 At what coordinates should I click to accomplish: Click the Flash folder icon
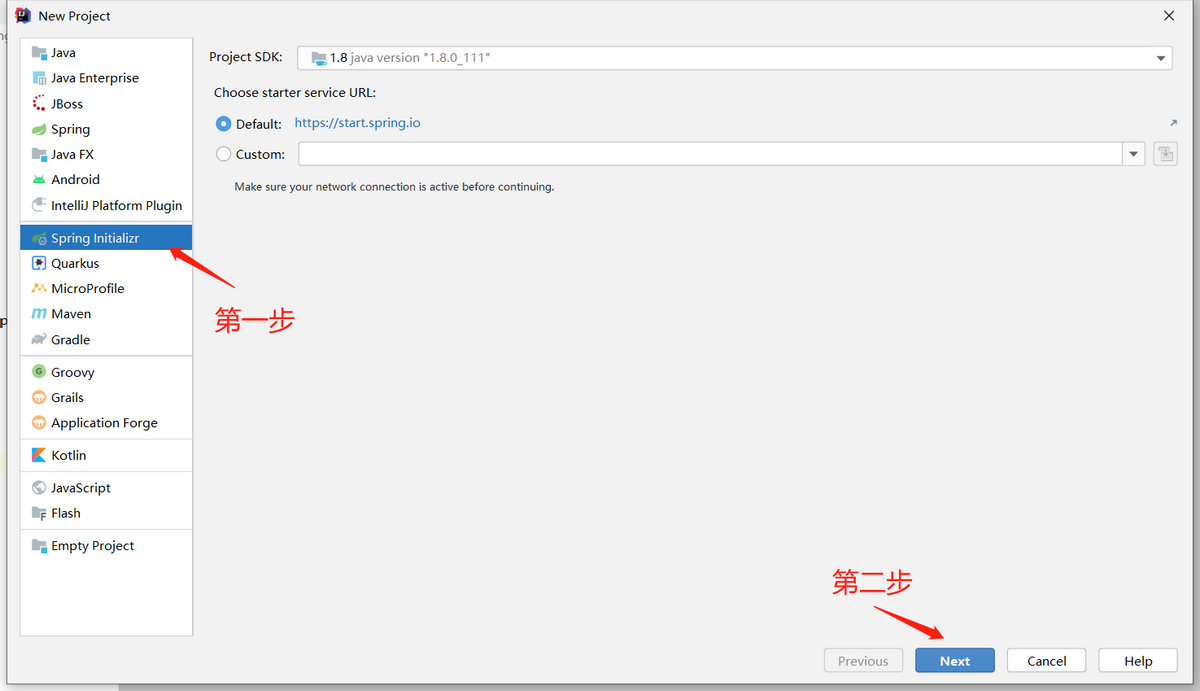[39, 513]
